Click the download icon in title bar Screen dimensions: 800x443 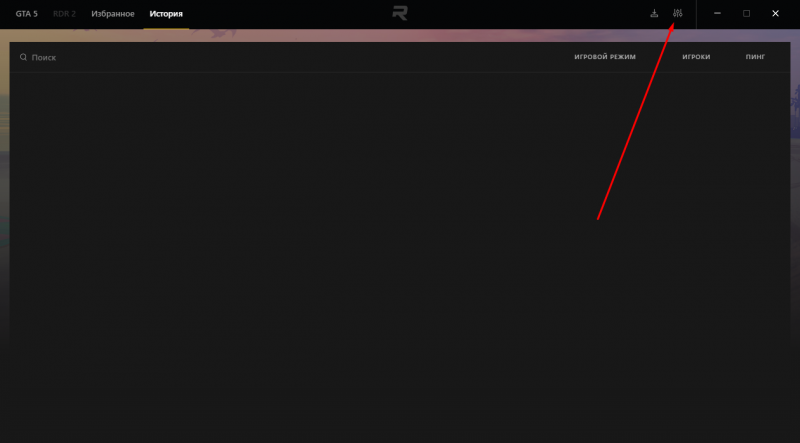654,14
